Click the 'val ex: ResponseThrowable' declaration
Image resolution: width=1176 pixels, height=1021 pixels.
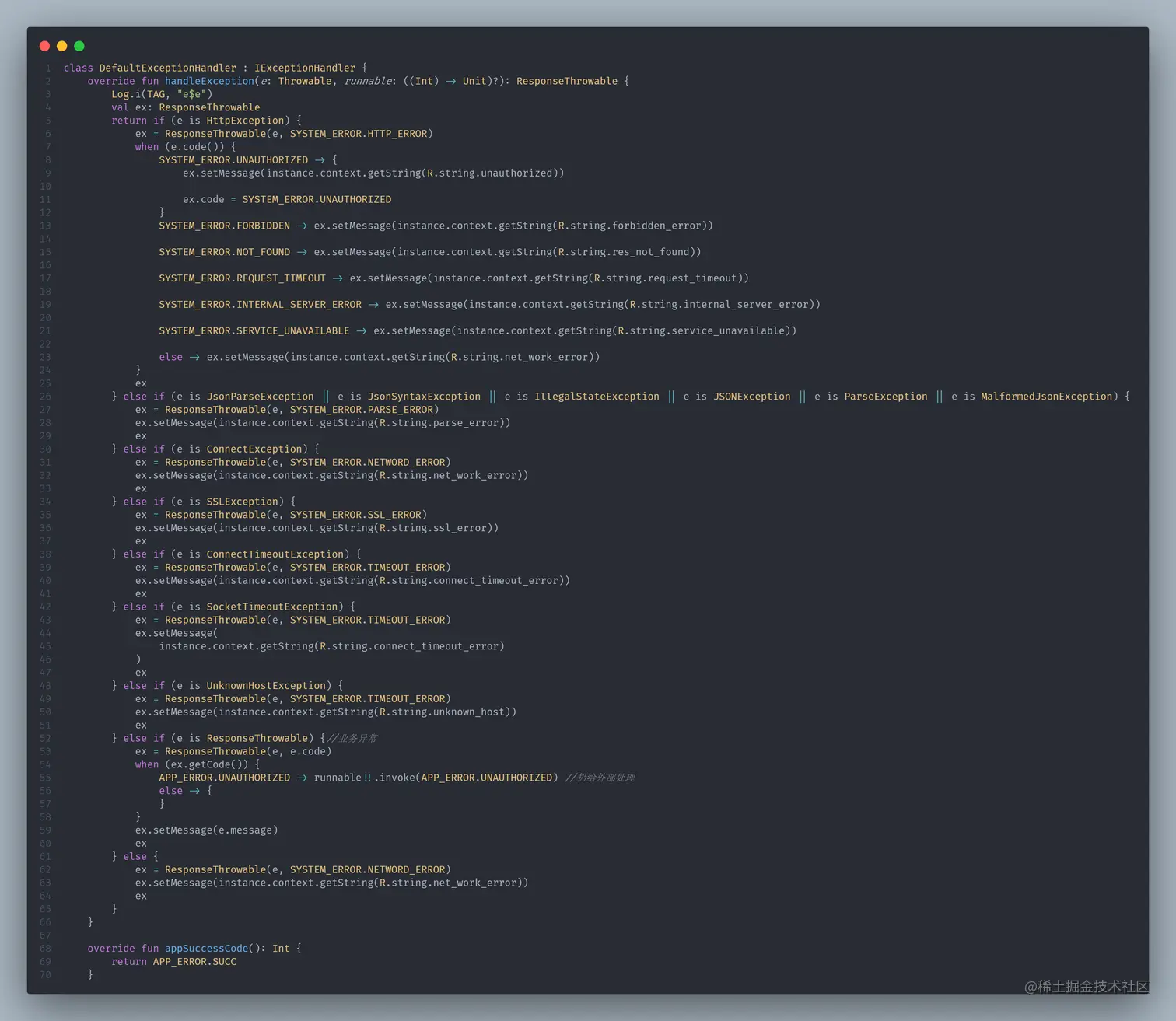tap(185, 107)
